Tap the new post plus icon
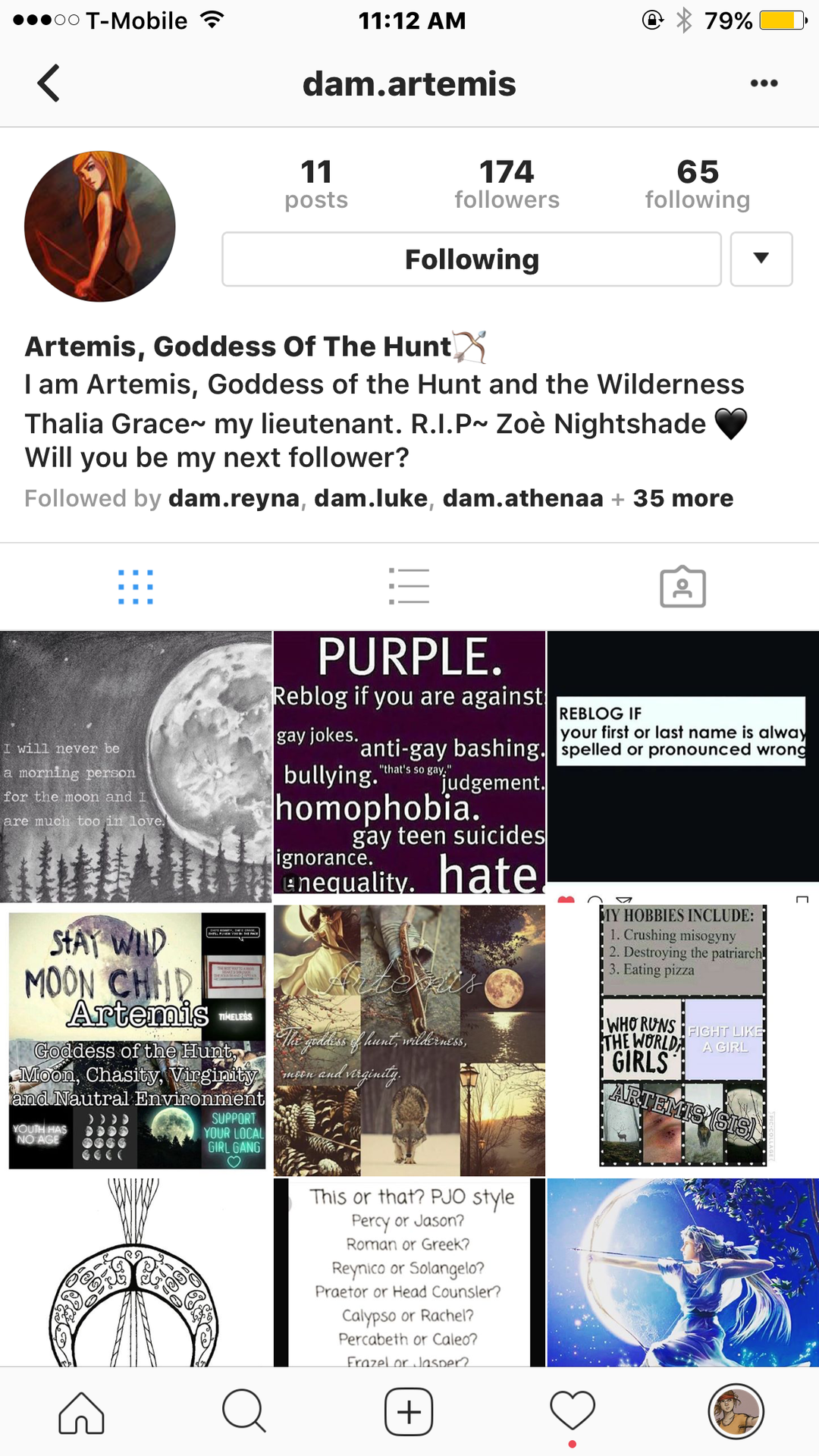 coord(409,1412)
